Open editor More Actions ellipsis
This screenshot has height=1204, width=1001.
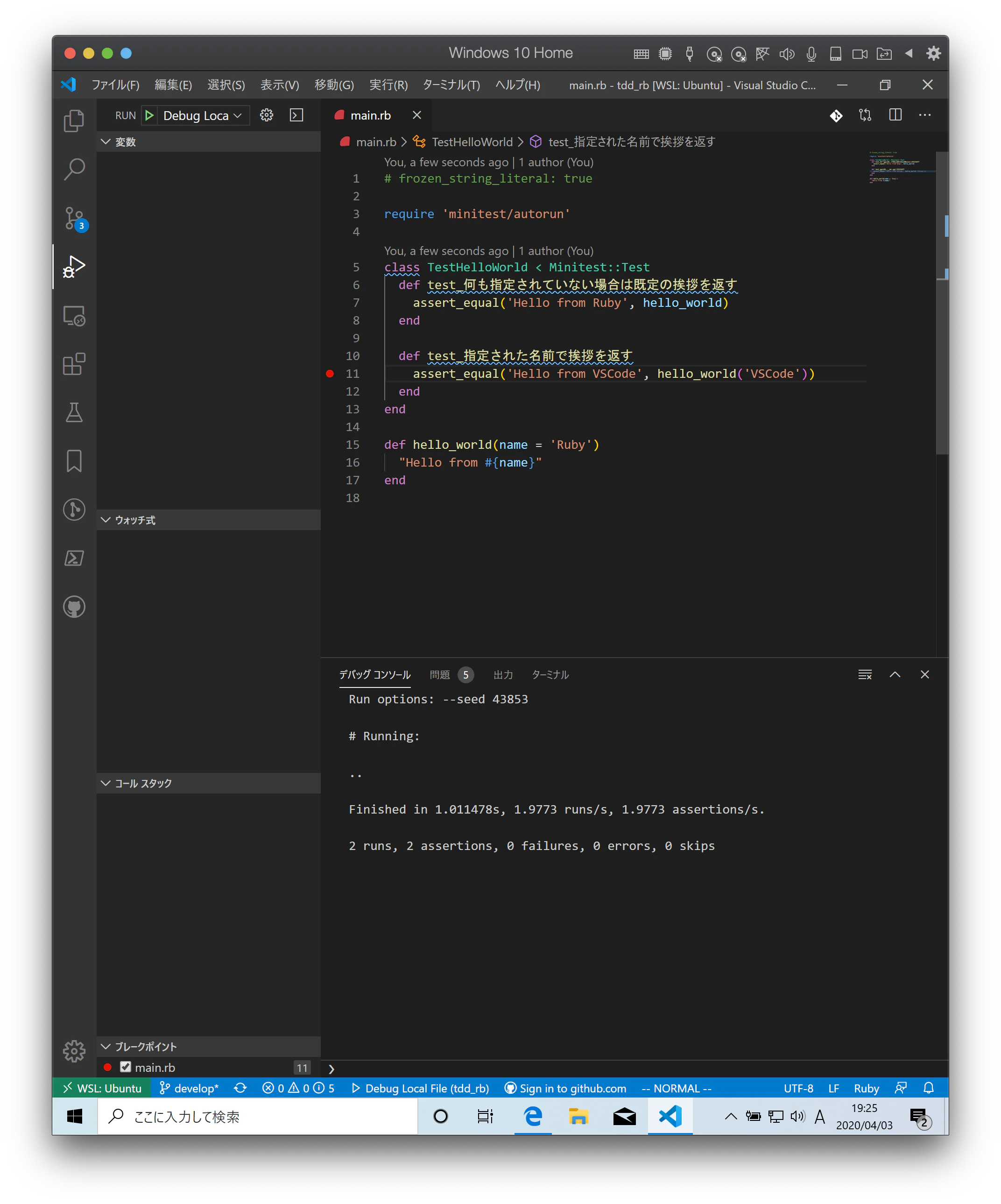[x=925, y=115]
